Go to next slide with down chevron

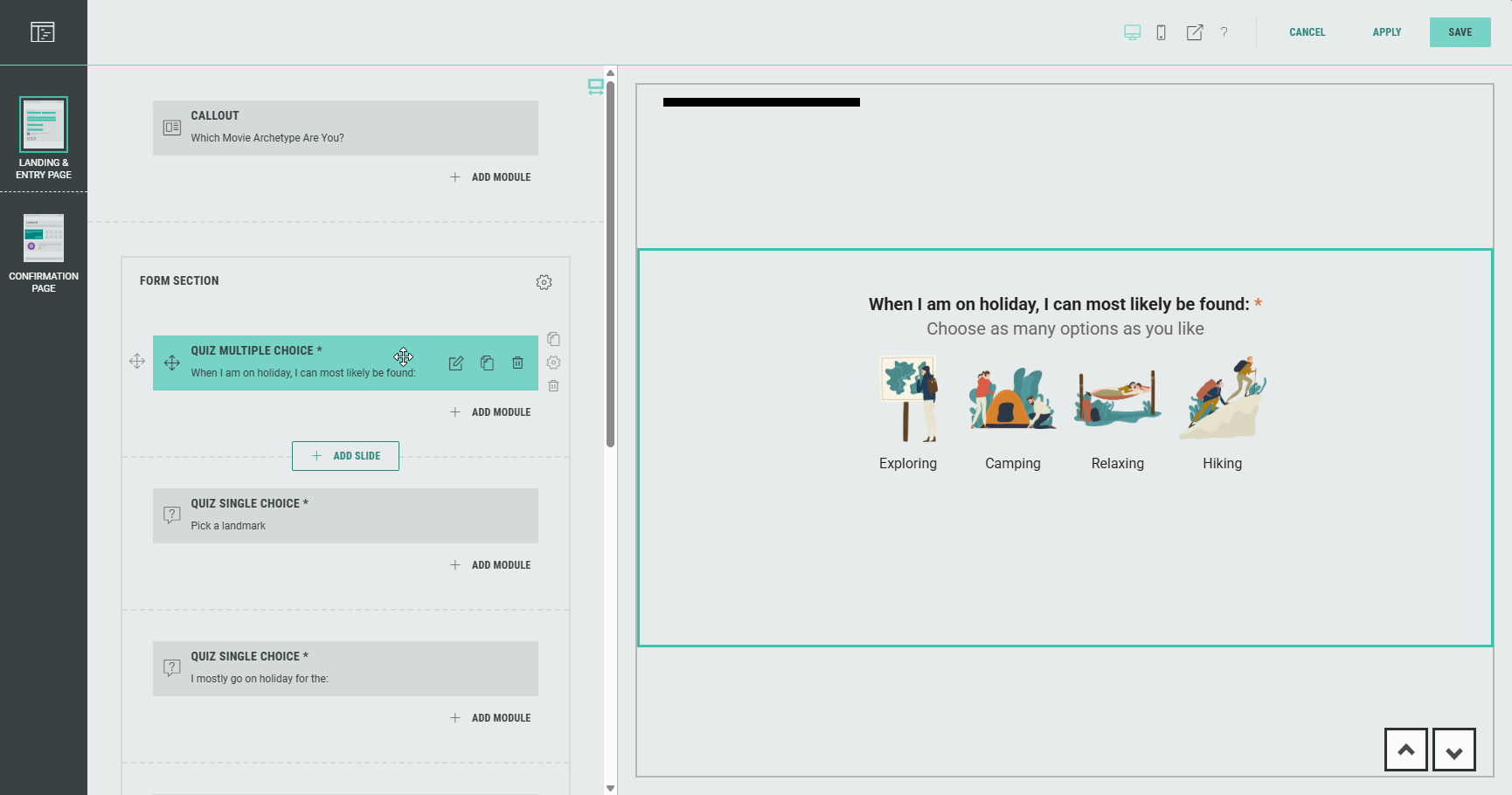pyautogui.click(x=1453, y=750)
